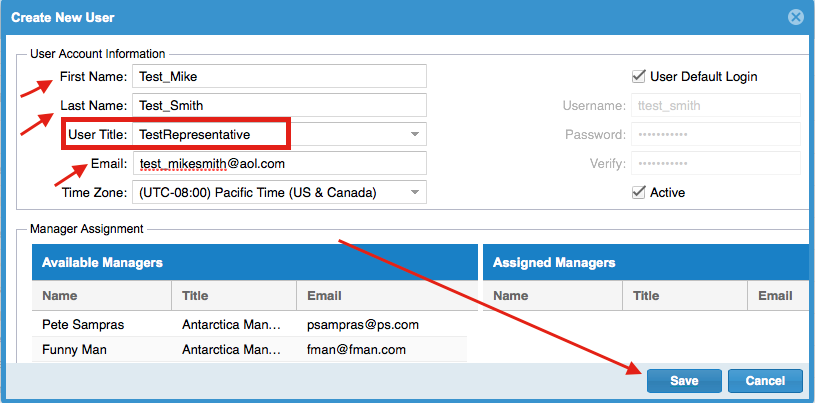Open the User Title dropdown
The image size is (815, 403).
click(x=414, y=134)
